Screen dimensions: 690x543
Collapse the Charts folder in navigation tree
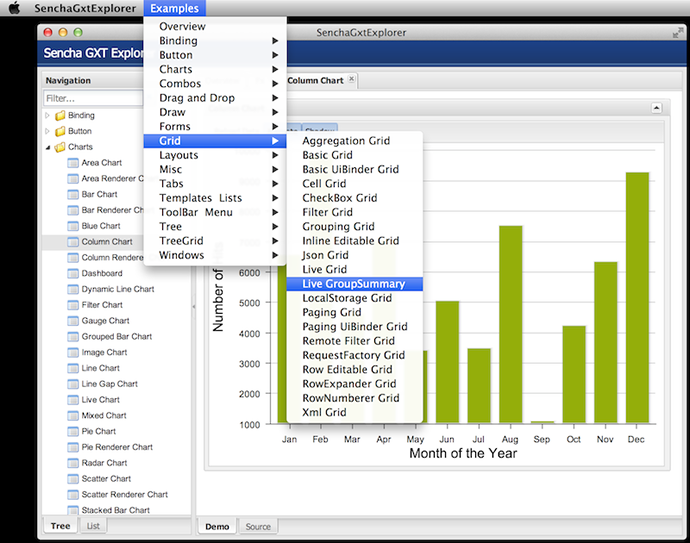click(48, 147)
